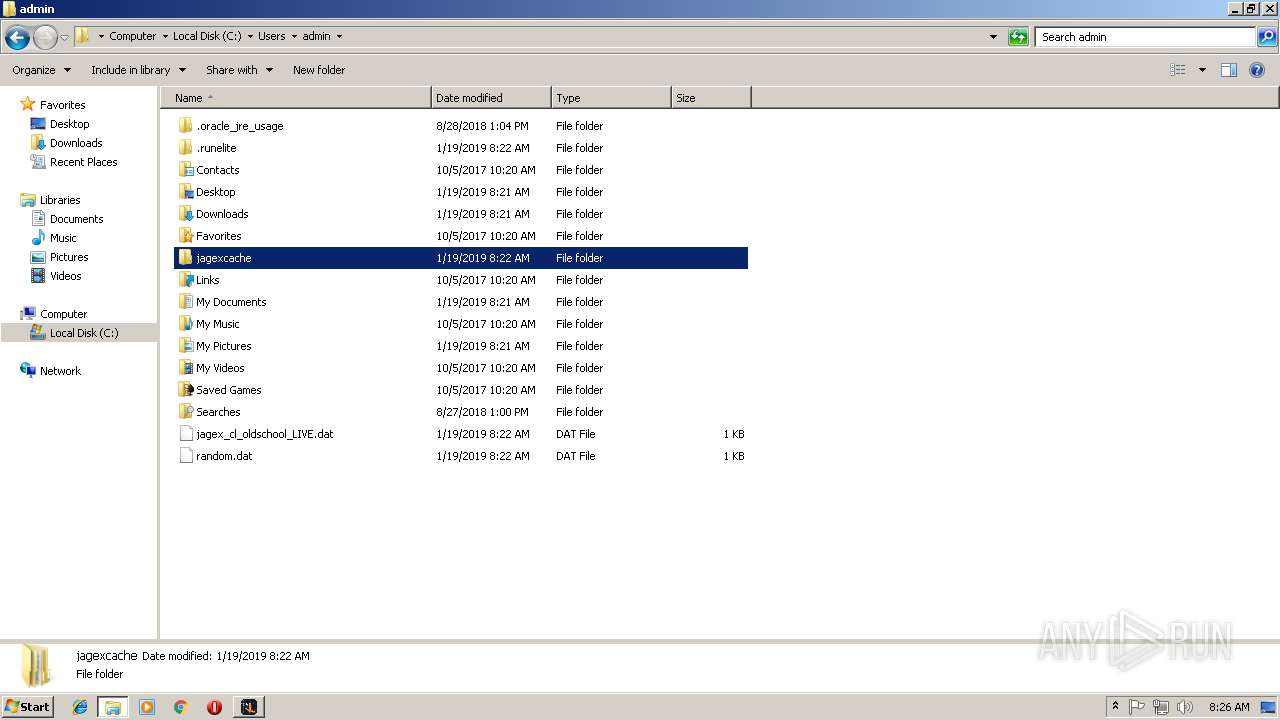Open Recent Places in navigation pane
This screenshot has width=1280, height=720.
point(83,162)
